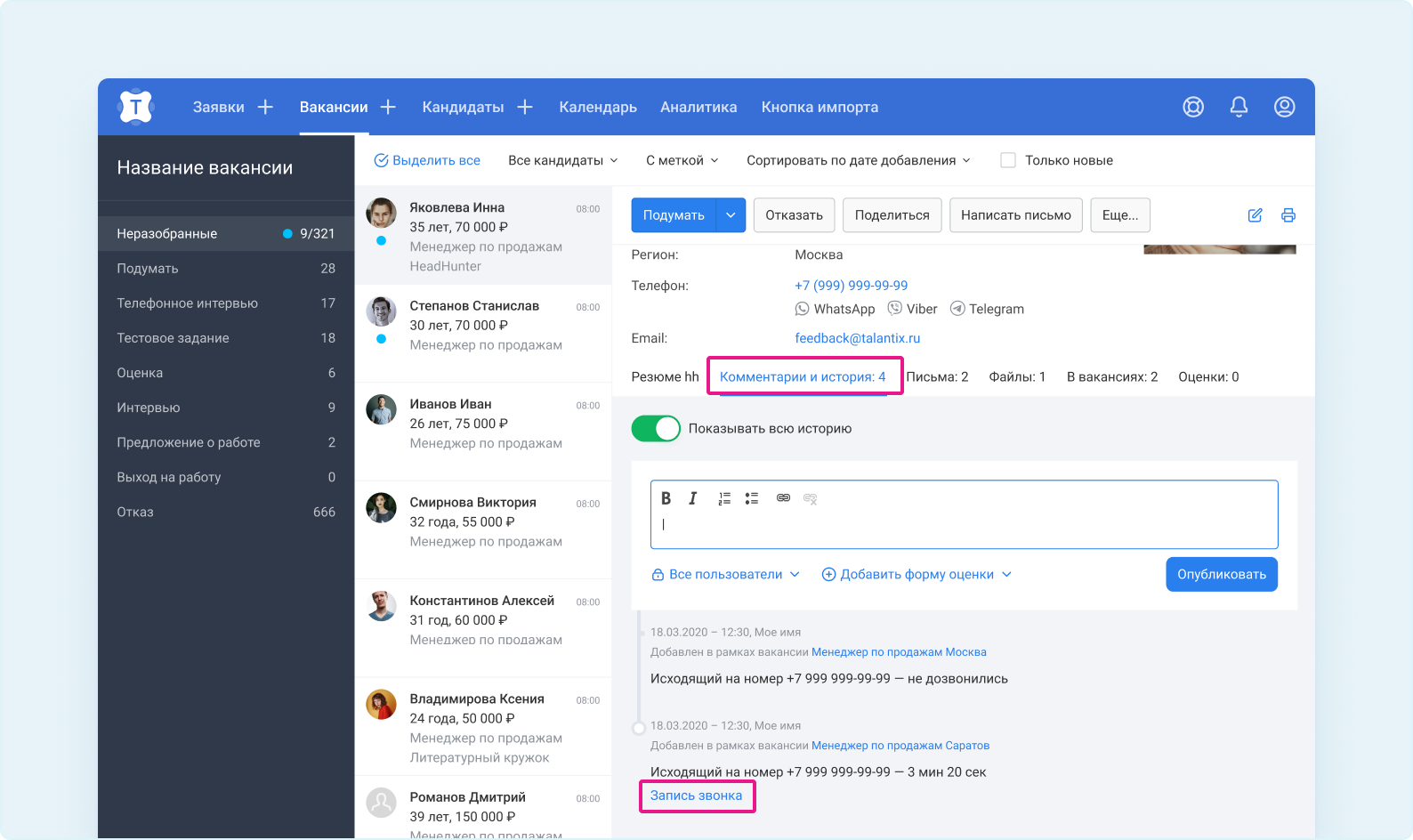This screenshot has width=1413, height=840.
Task: Add a new candidate via plus next to Кандидаты
Action: (x=525, y=107)
